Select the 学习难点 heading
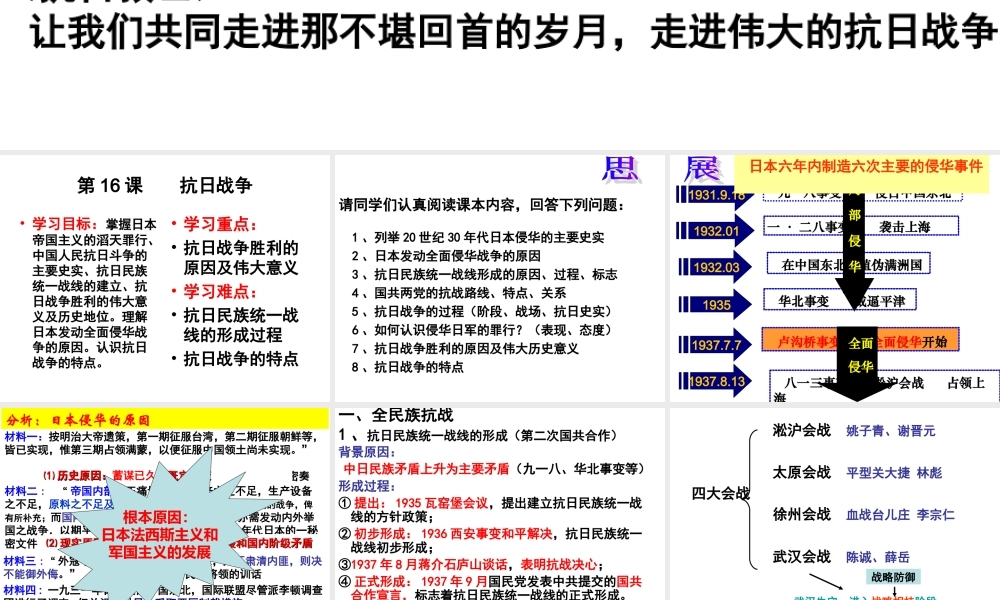Image resolution: width=1000 pixels, height=600 pixels. [x=220, y=291]
